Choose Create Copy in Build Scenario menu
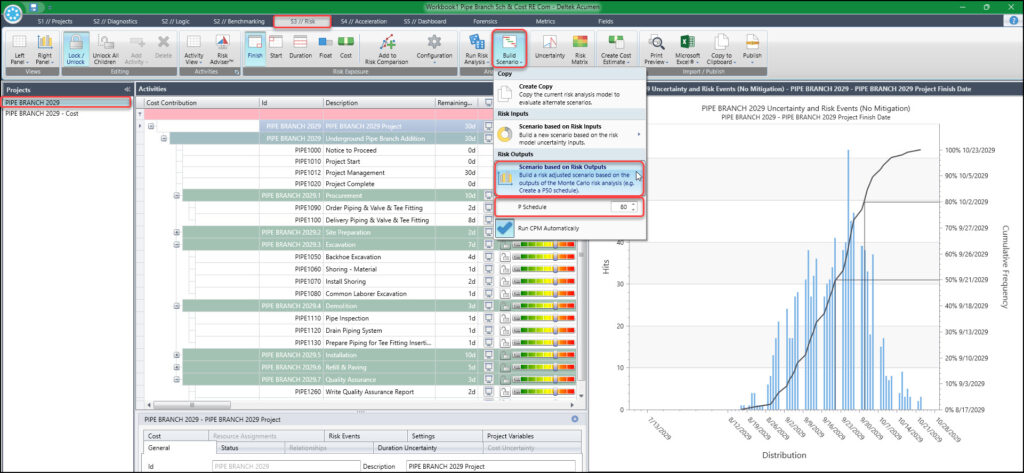Viewport: 1024px width, 473px height. [570, 93]
